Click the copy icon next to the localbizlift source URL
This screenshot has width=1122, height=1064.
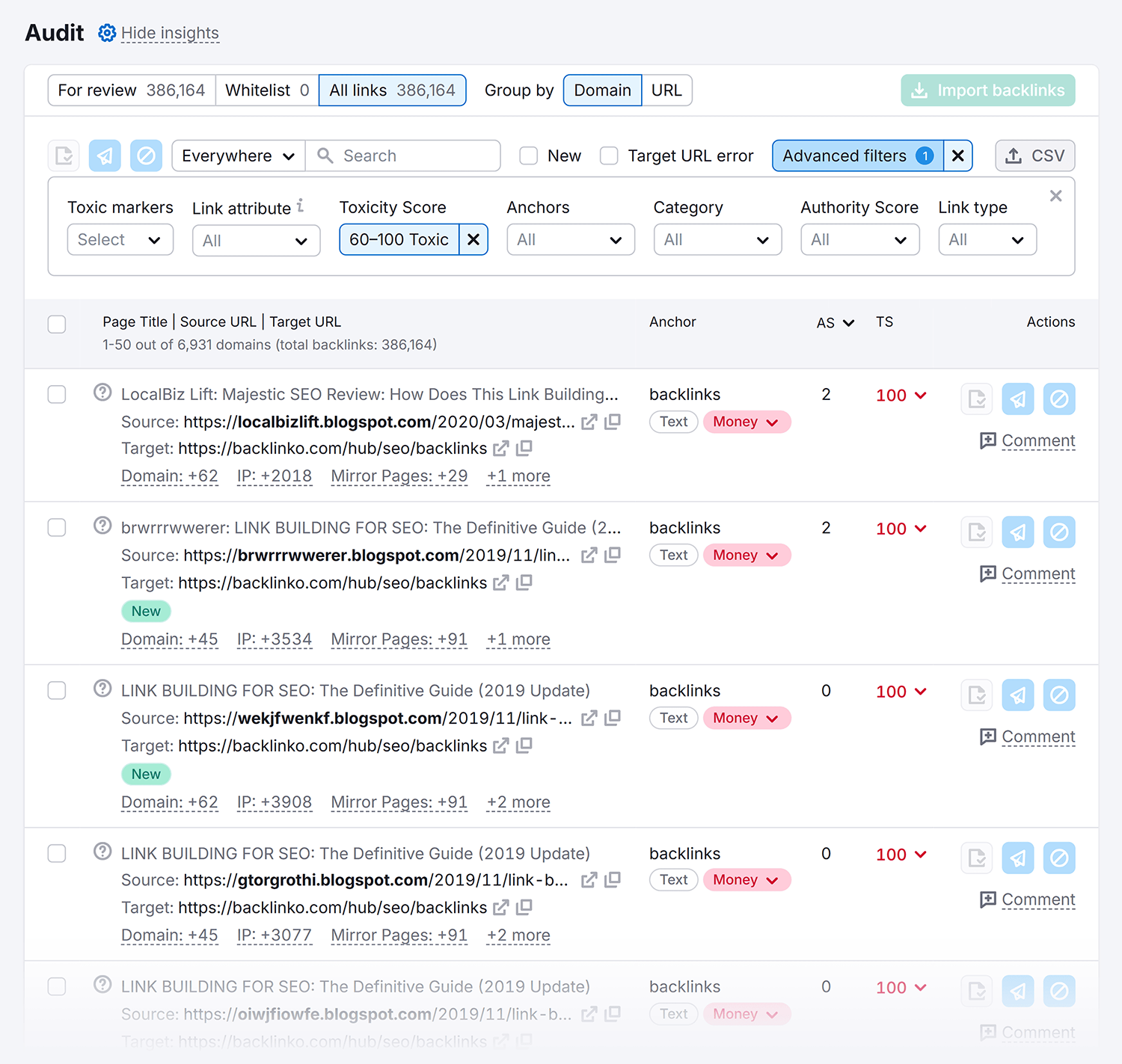coord(613,422)
